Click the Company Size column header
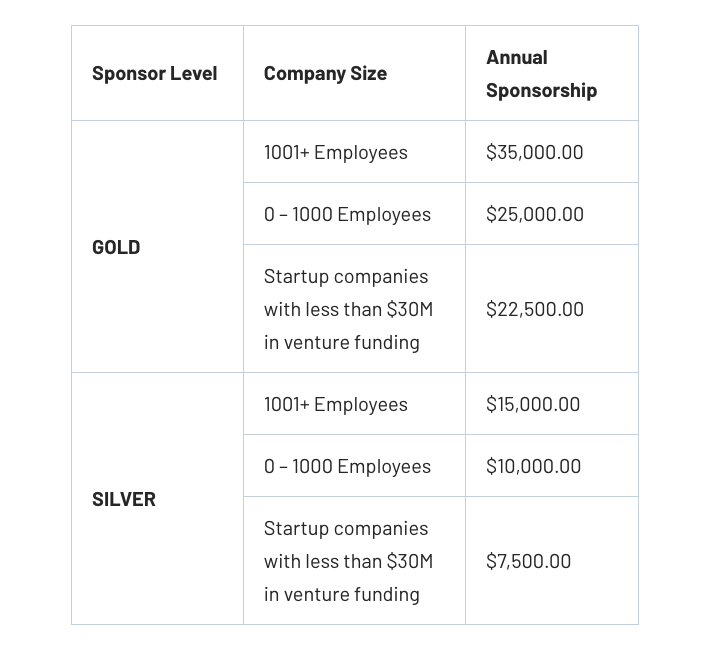 coord(325,73)
